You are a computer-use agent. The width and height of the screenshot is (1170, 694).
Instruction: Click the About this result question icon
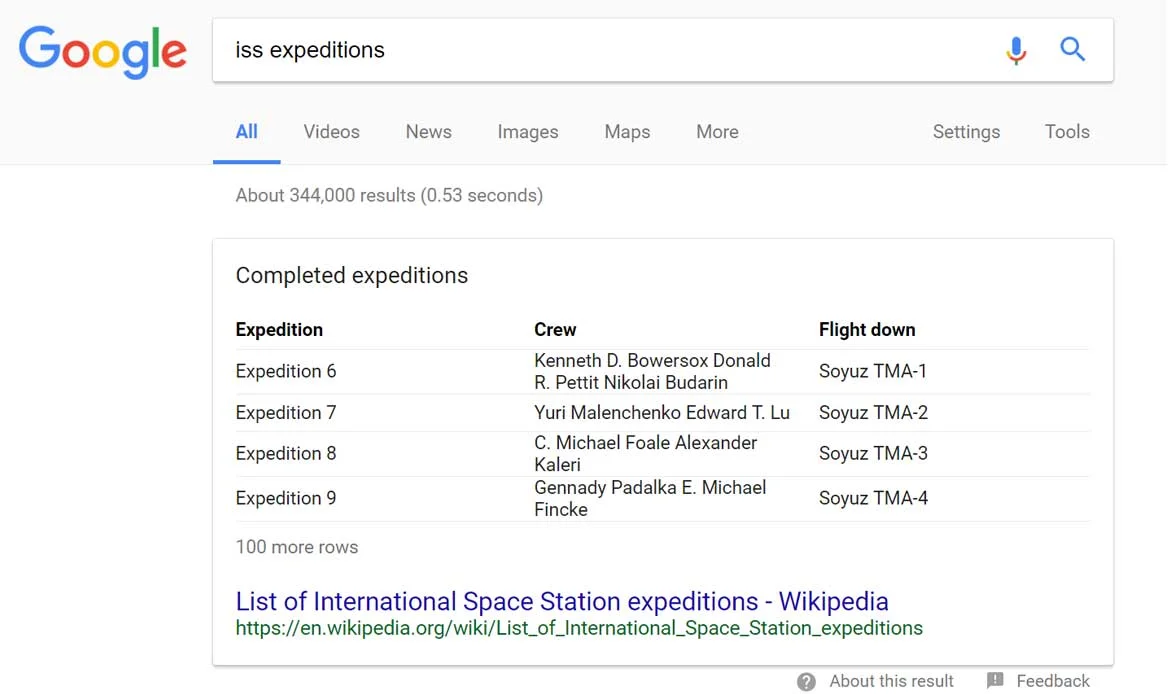click(x=807, y=682)
